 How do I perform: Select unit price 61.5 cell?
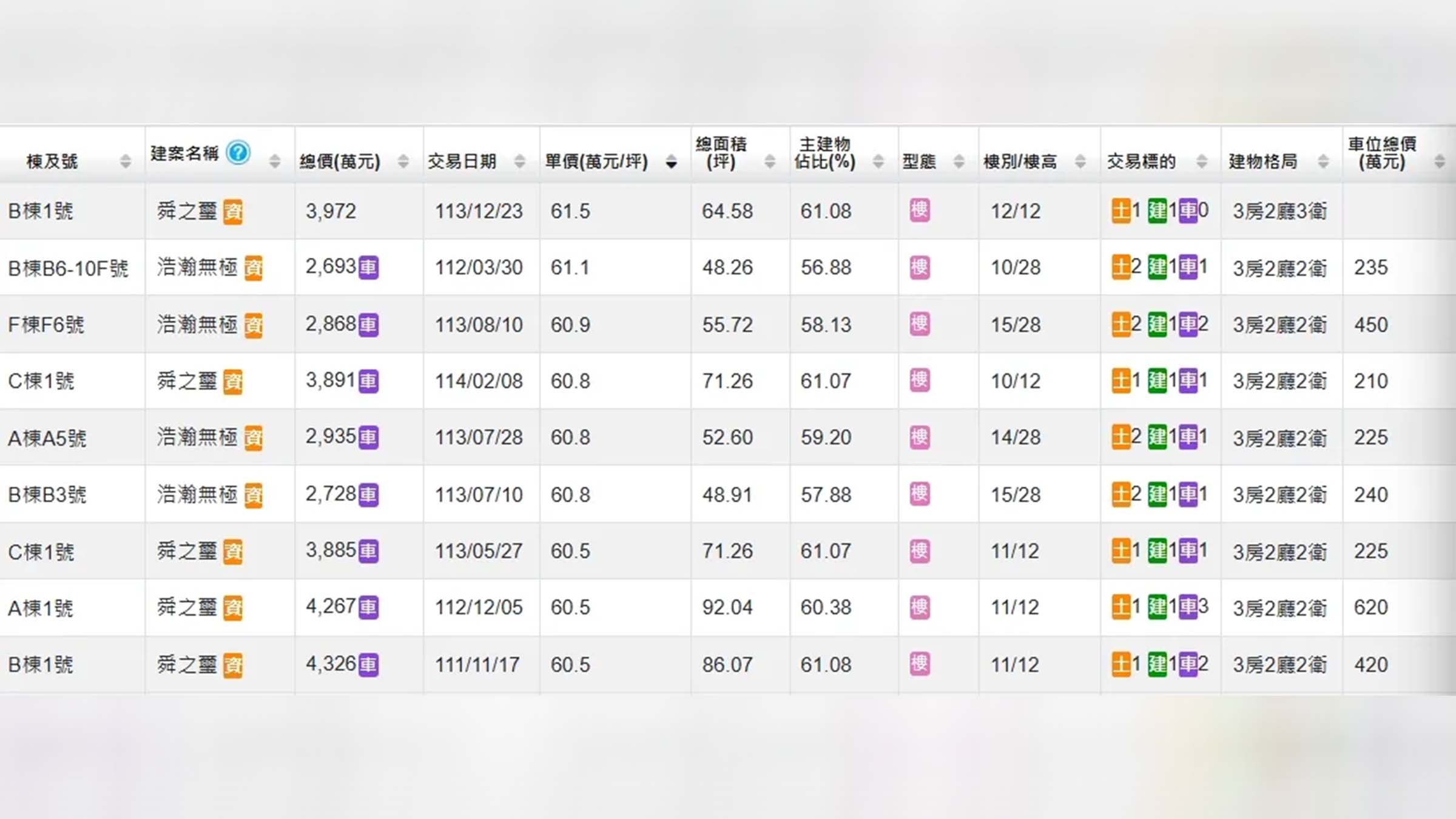click(570, 211)
